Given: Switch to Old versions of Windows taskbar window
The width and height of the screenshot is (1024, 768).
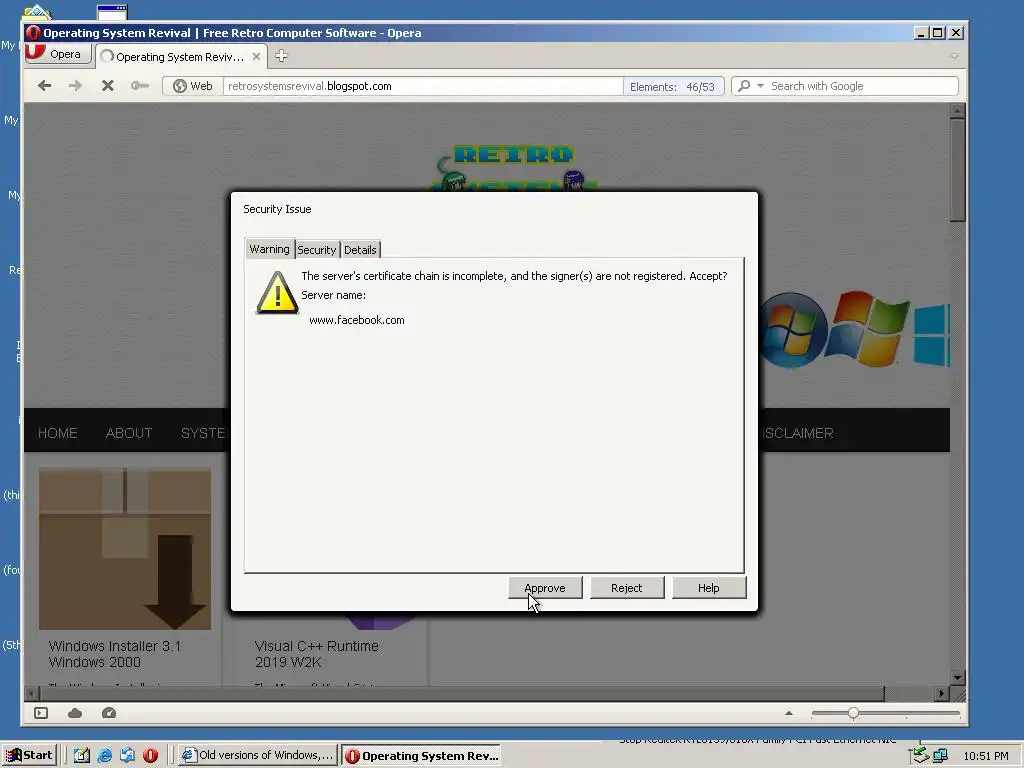Looking at the screenshot, I should tap(258, 756).
